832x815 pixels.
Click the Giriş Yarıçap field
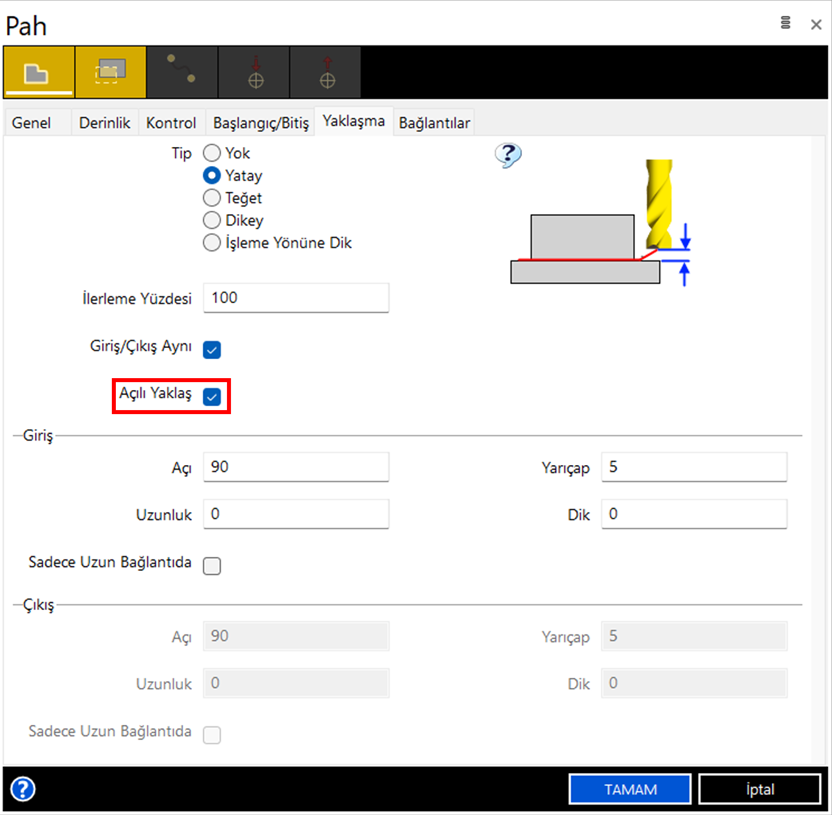pos(694,467)
